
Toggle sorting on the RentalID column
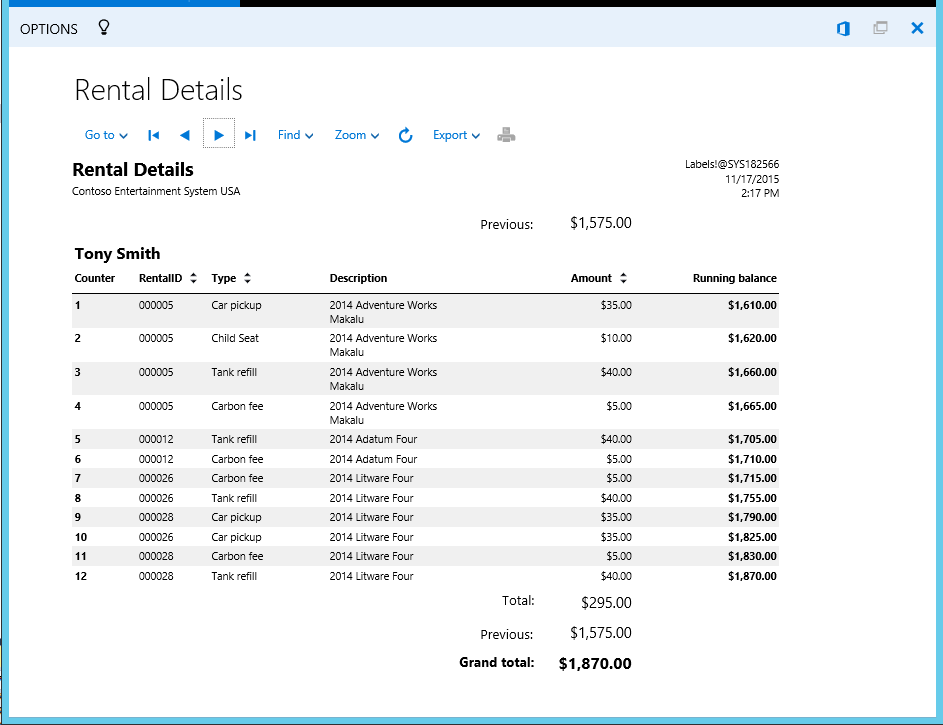[192, 278]
